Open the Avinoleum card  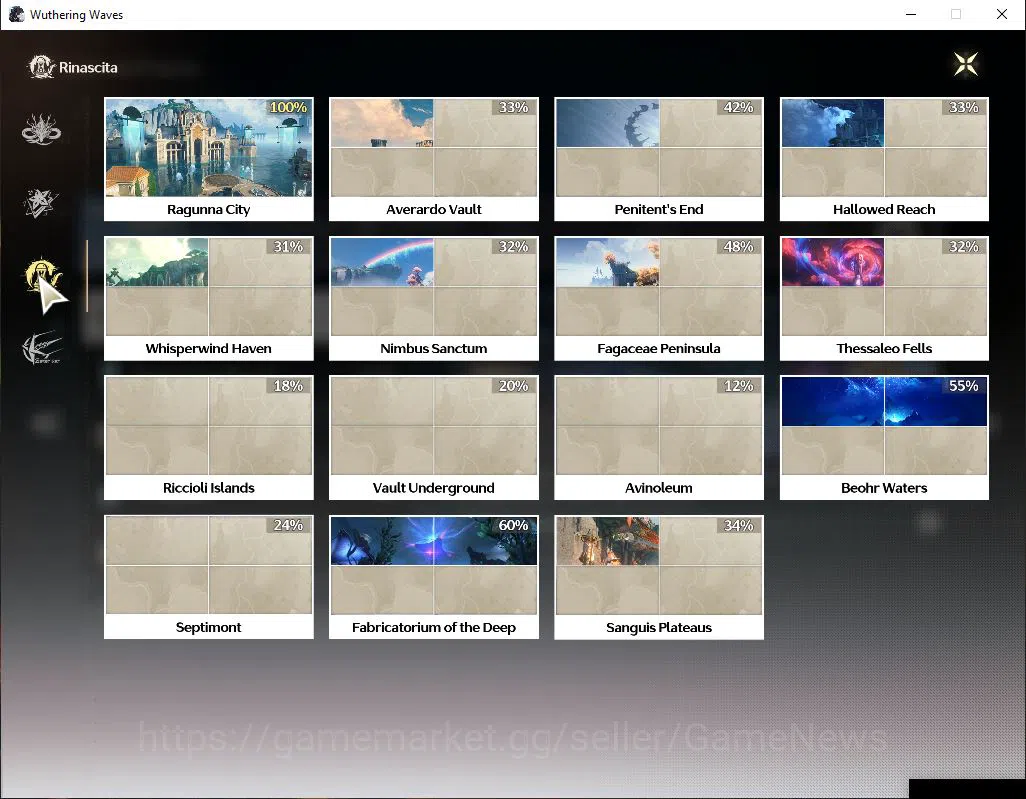(x=659, y=438)
